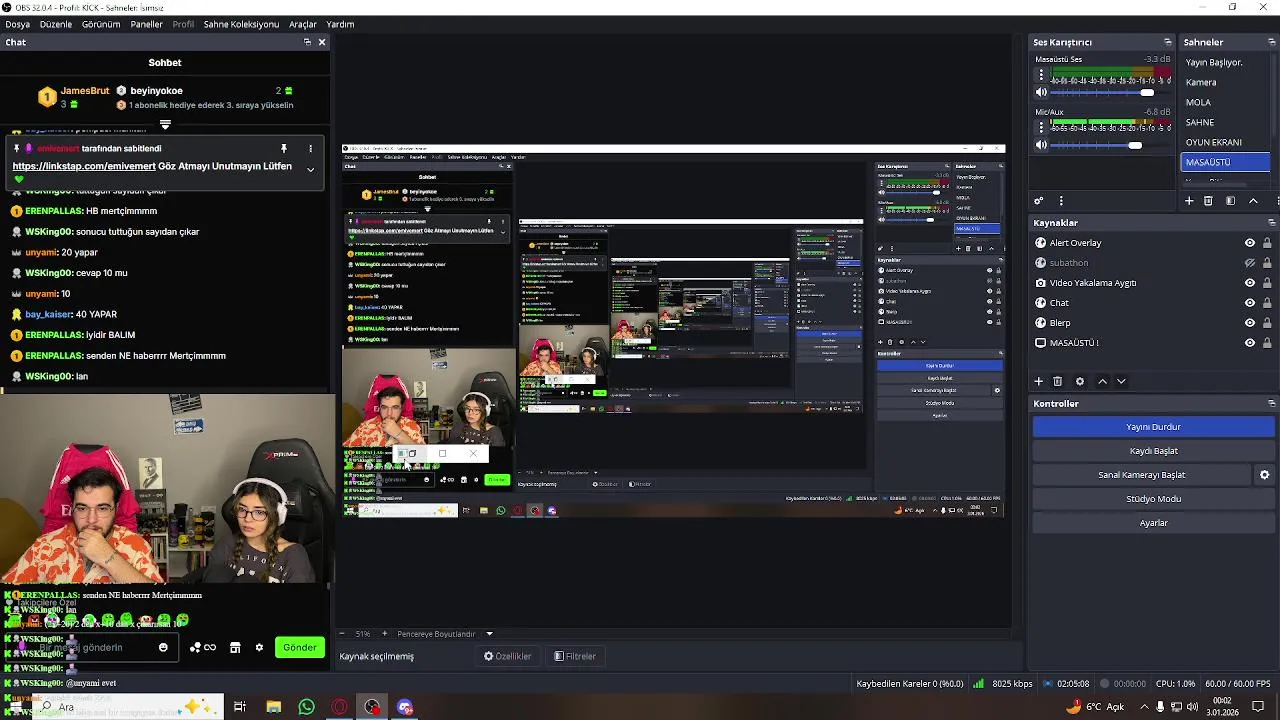Pop out the Chat dock
This screenshot has height=720, width=1280.
pyautogui.click(x=307, y=42)
